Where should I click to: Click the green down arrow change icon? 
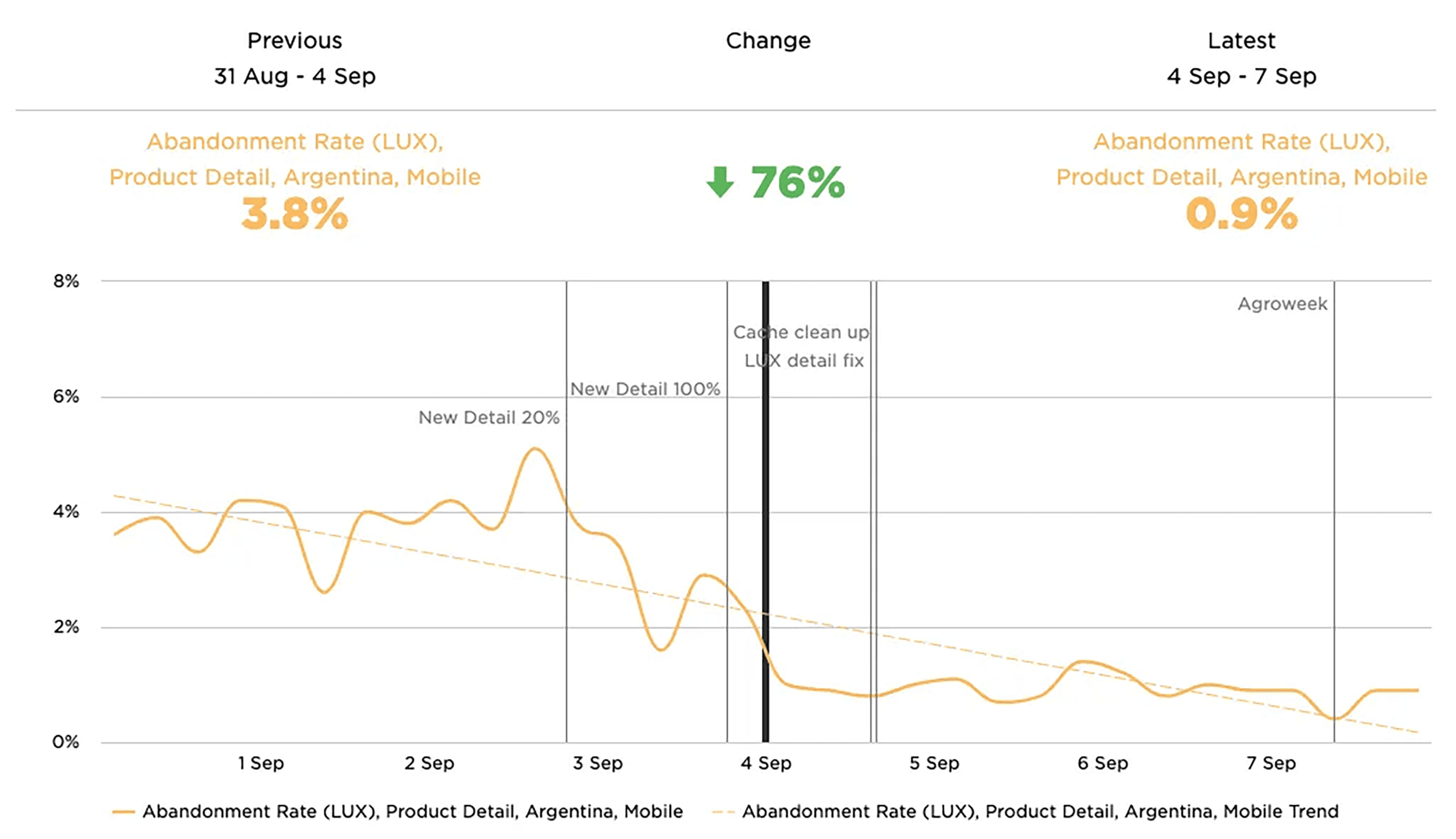pos(720,182)
